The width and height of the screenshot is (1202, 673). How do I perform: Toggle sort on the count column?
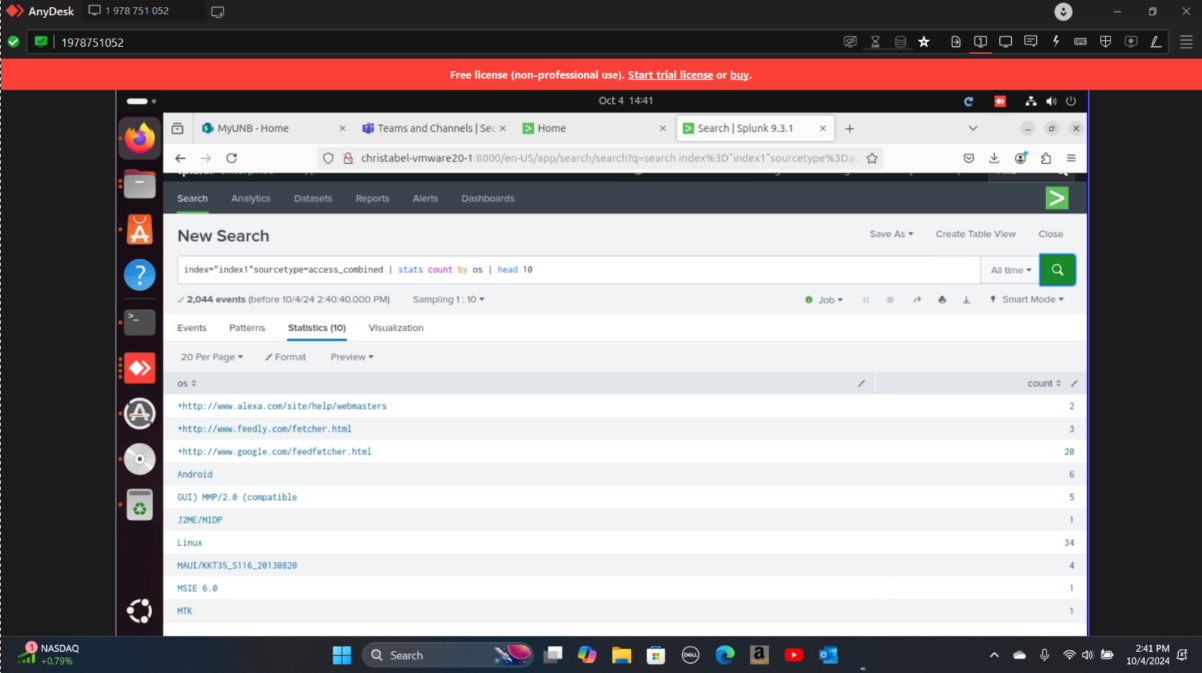click(1044, 383)
